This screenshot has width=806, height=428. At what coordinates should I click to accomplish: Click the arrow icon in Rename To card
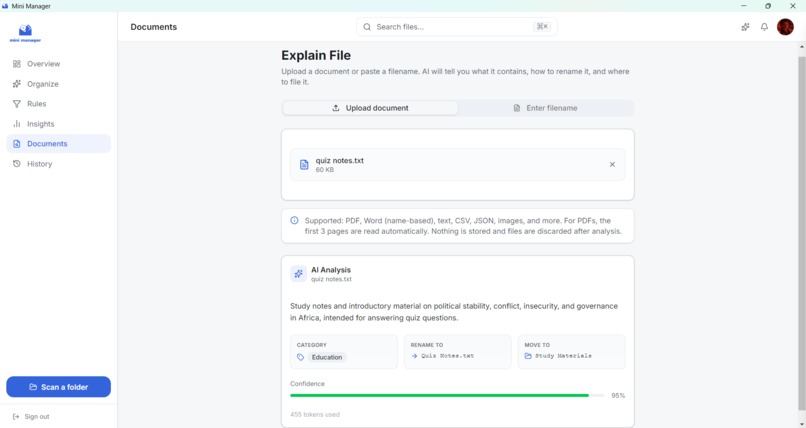(414, 356)
